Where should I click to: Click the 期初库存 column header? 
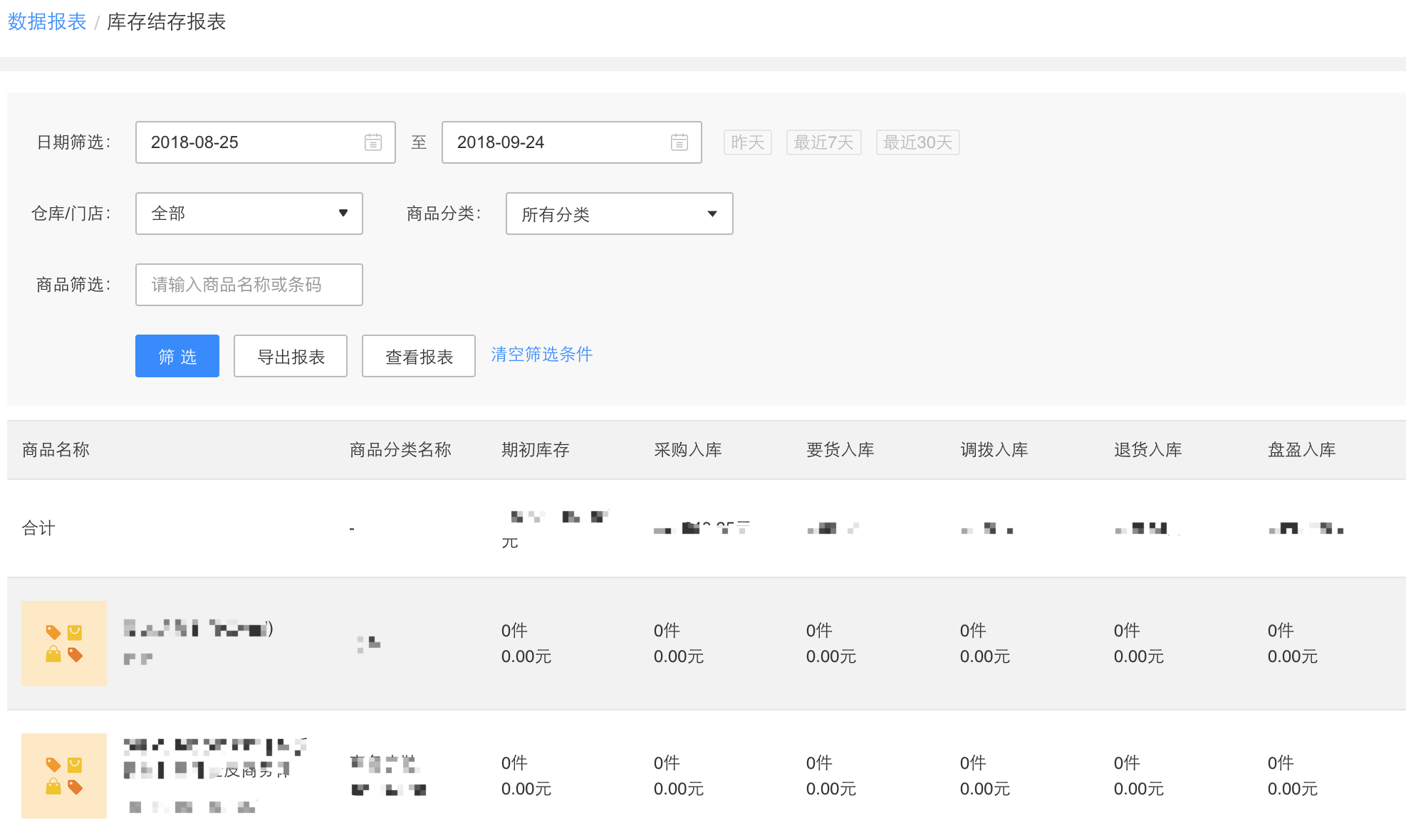(x=536, y=450)
